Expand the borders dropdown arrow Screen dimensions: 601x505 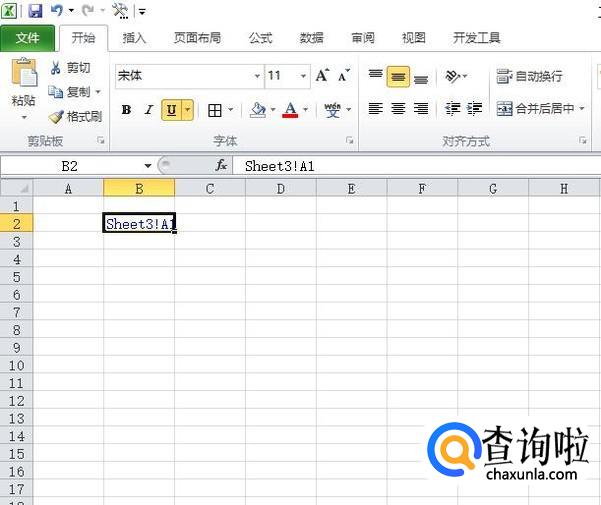231,110
